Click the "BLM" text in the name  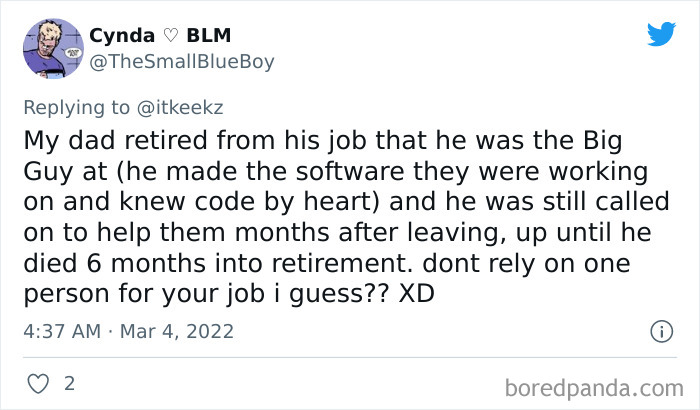click(208, 36)
